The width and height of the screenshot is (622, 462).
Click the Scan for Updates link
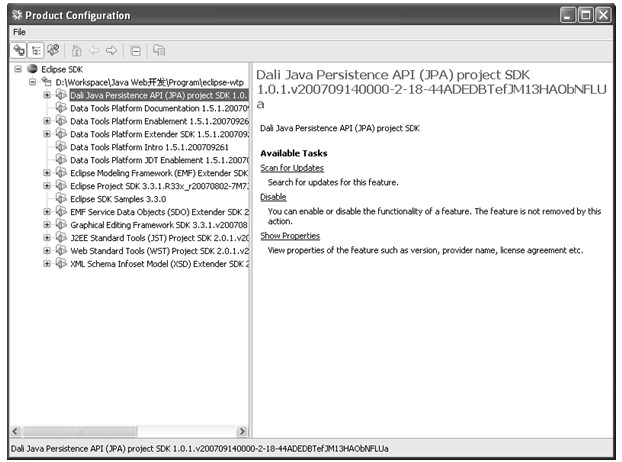292,168
